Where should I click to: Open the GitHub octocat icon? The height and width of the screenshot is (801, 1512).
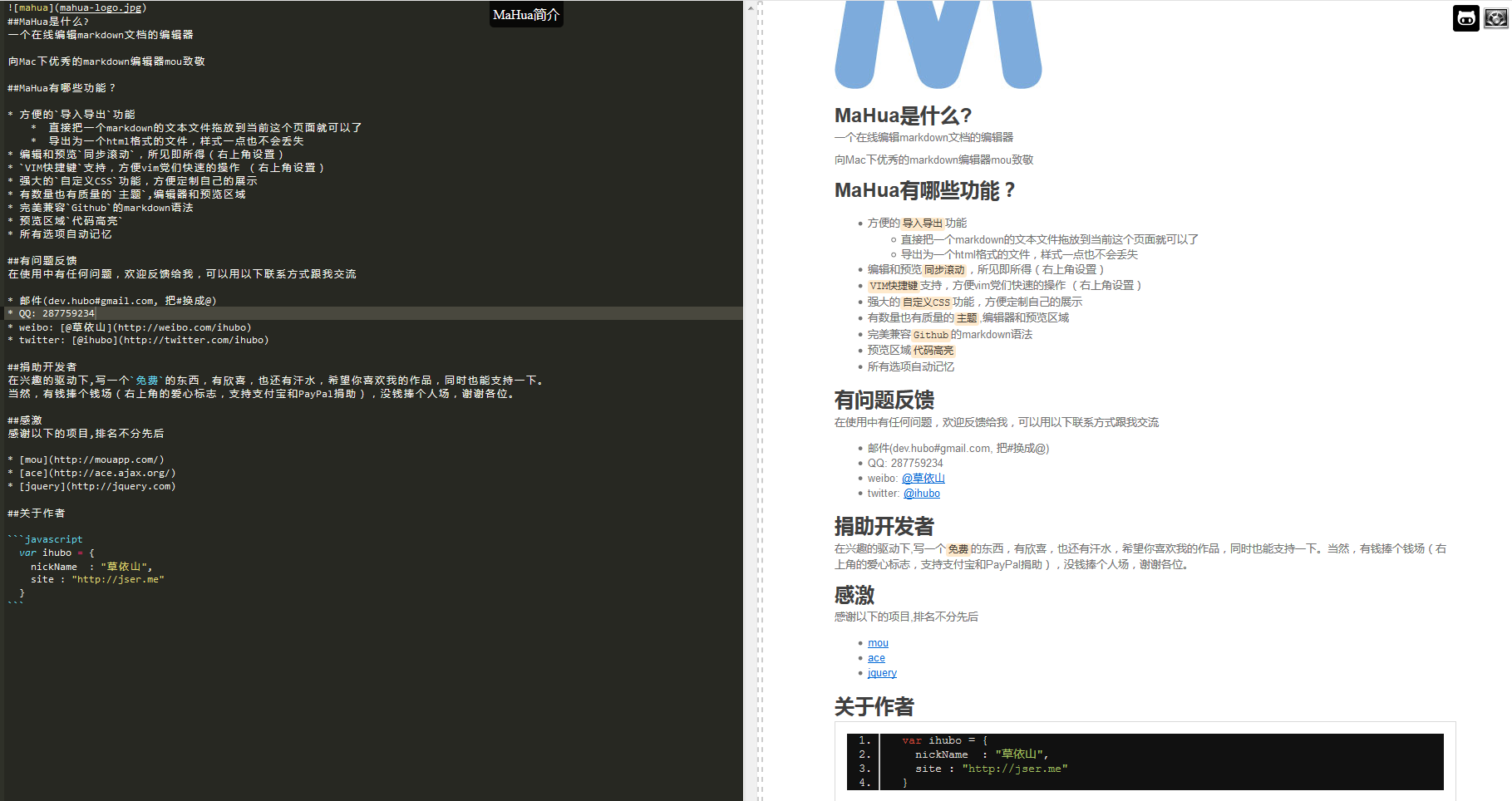(1466, 18)
